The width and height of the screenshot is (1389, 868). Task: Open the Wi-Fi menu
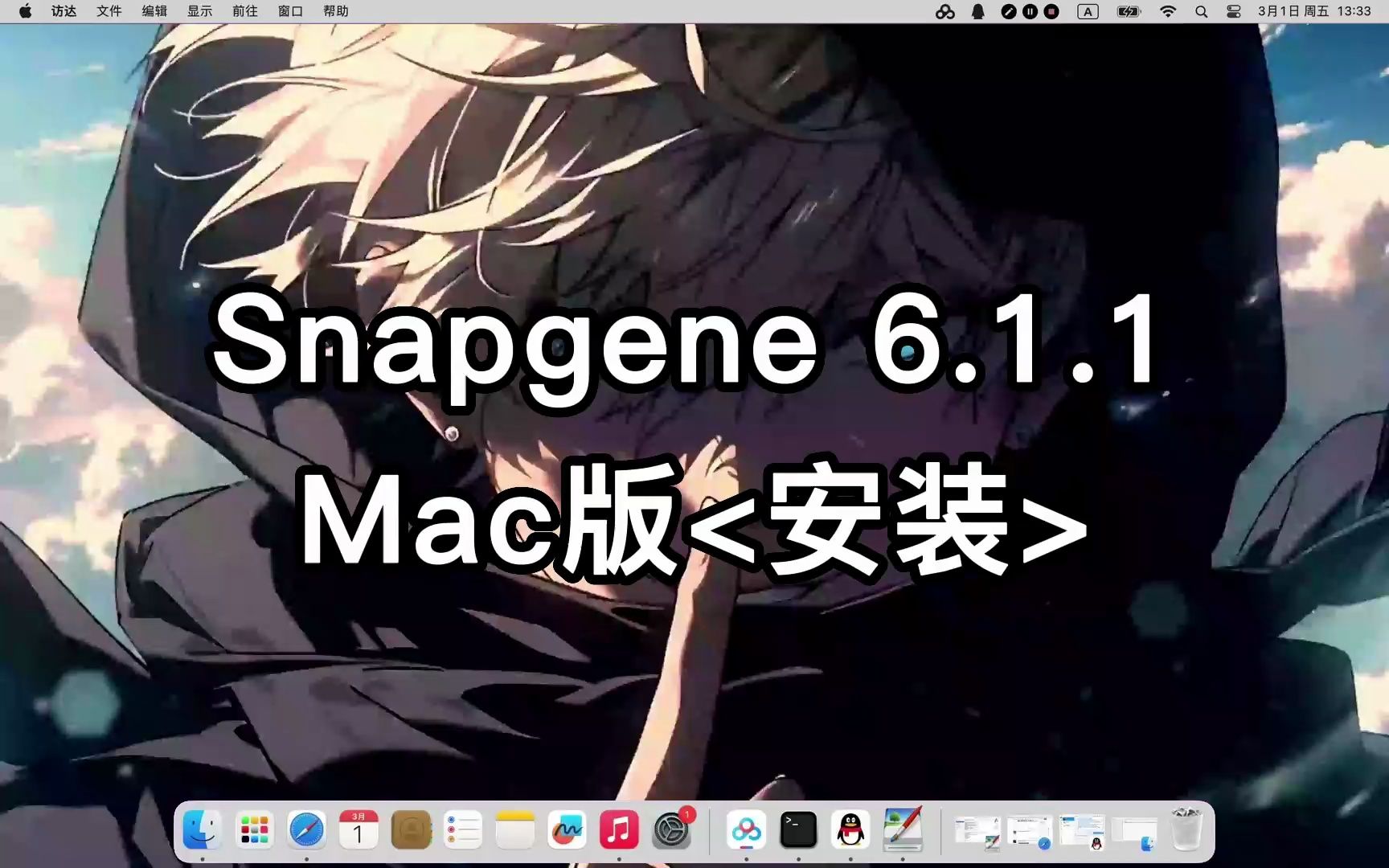1168,11
